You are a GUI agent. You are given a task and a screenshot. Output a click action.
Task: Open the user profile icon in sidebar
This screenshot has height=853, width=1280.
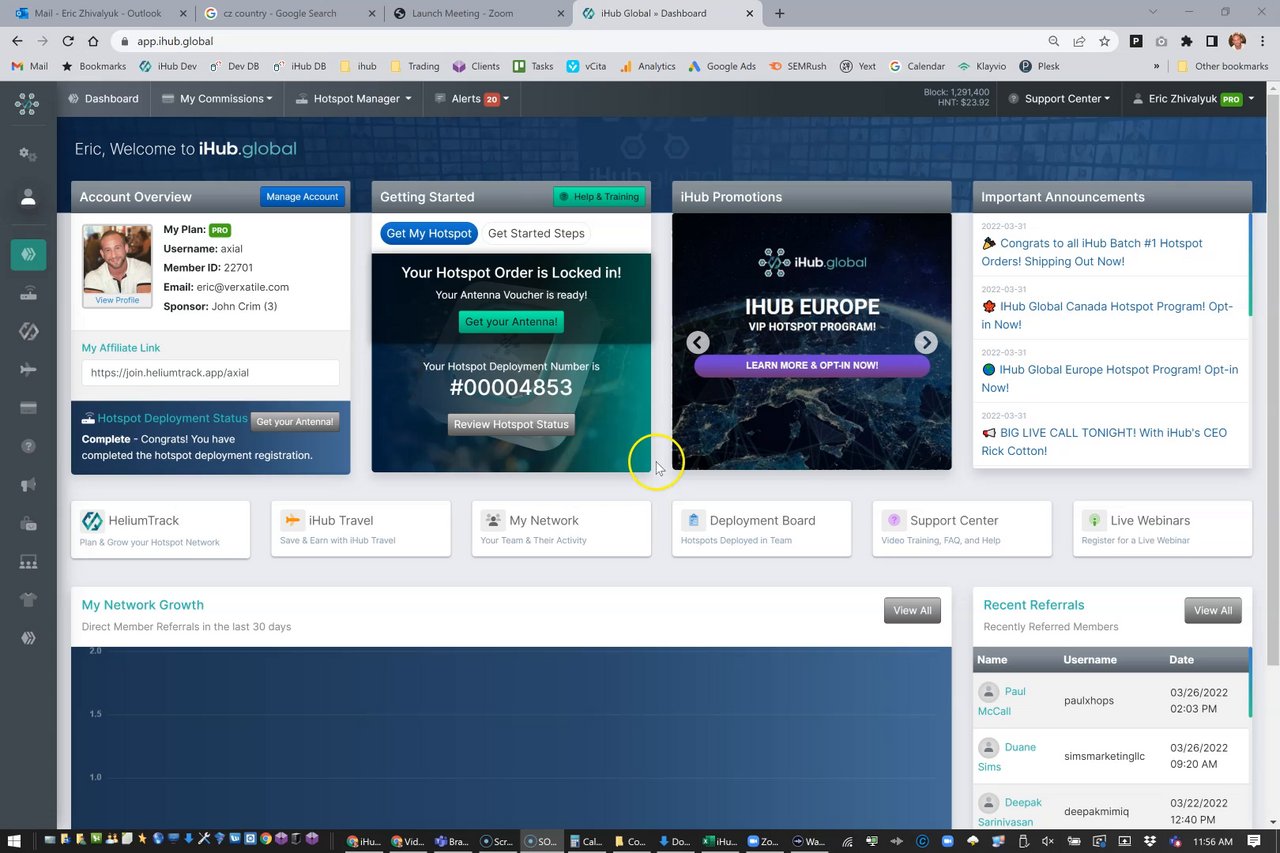[28, 197]
